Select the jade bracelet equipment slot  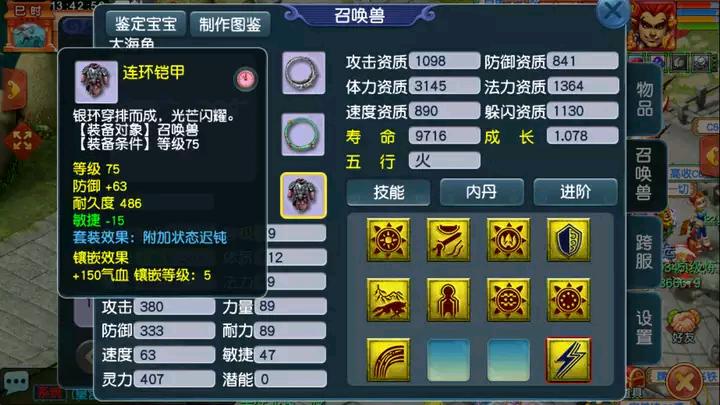pyautogui.click(x=303, y=134)
